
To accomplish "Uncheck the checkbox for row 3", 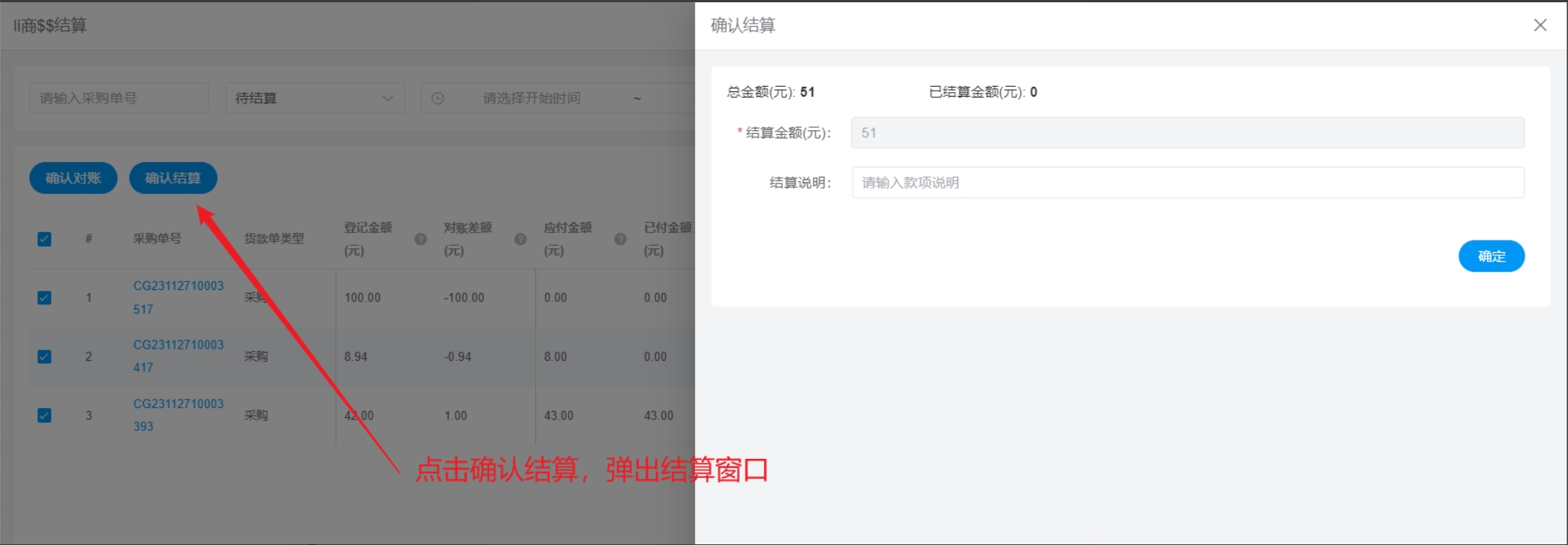I will pyautogui.click(x=44, y=416).
